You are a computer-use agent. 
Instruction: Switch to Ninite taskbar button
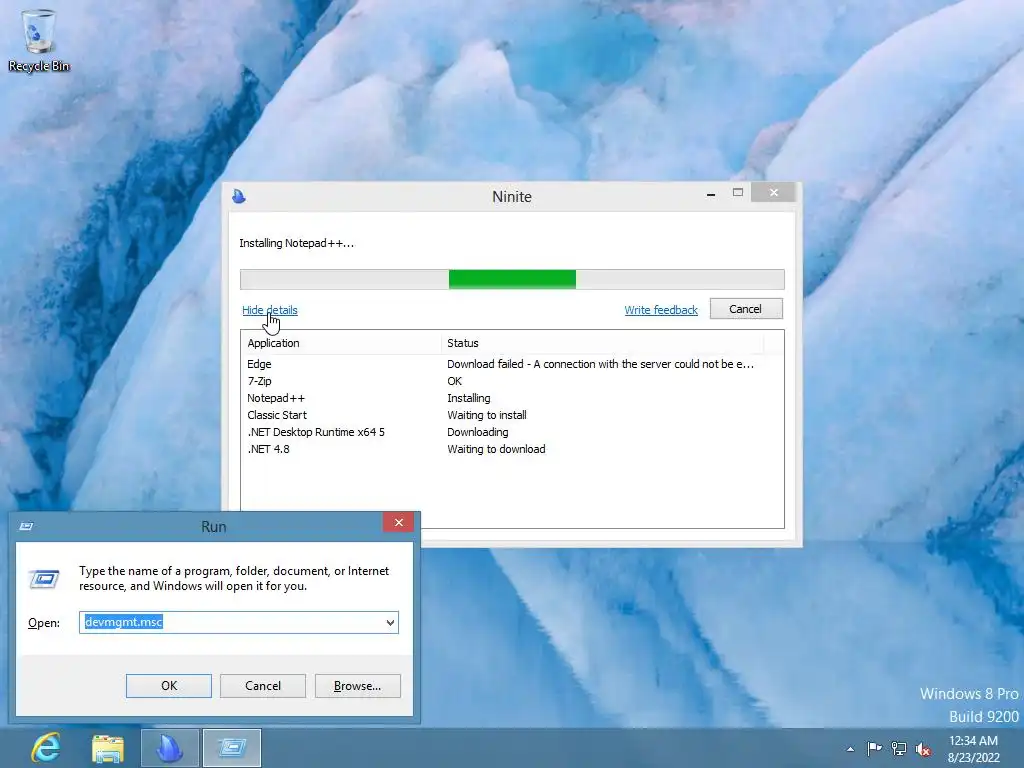pos(170,748)
